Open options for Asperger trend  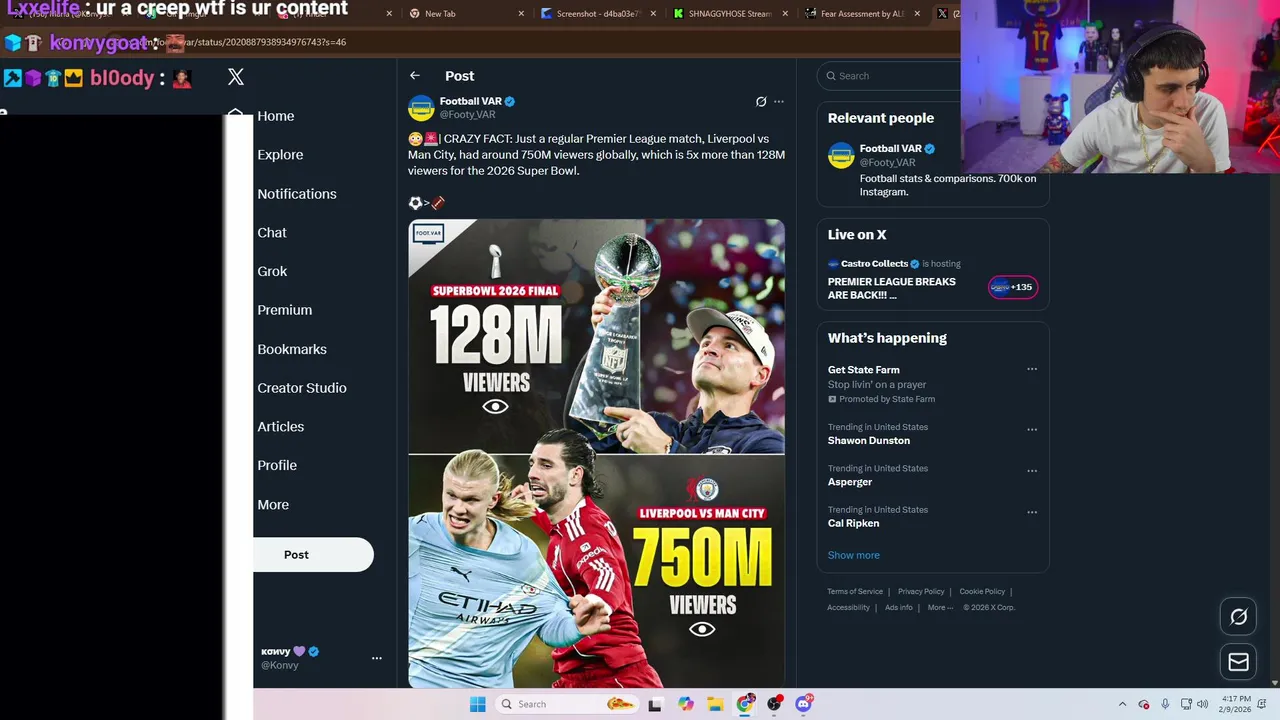coord(1032,471)
